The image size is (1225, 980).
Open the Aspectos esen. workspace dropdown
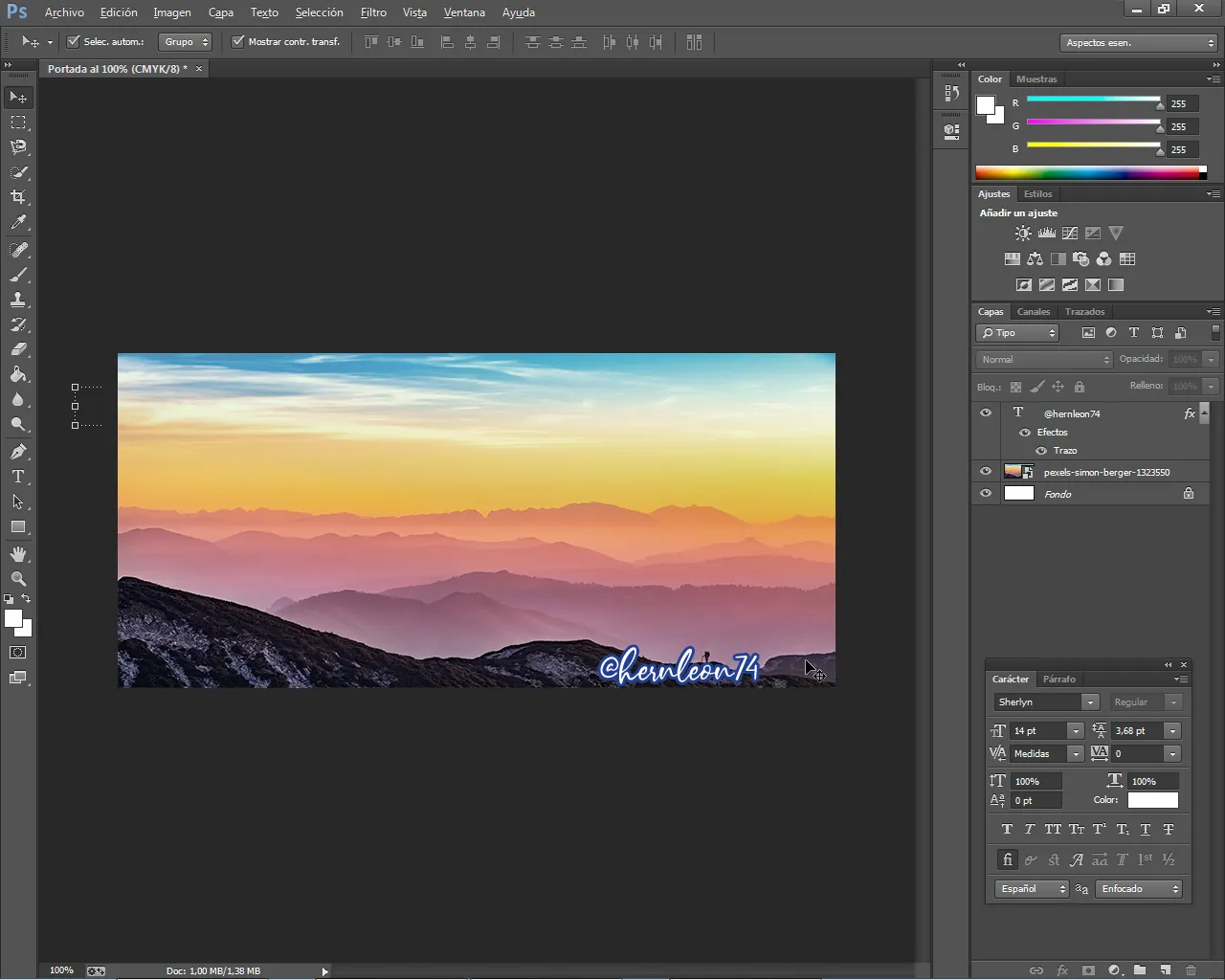(x=1139, y=43)
